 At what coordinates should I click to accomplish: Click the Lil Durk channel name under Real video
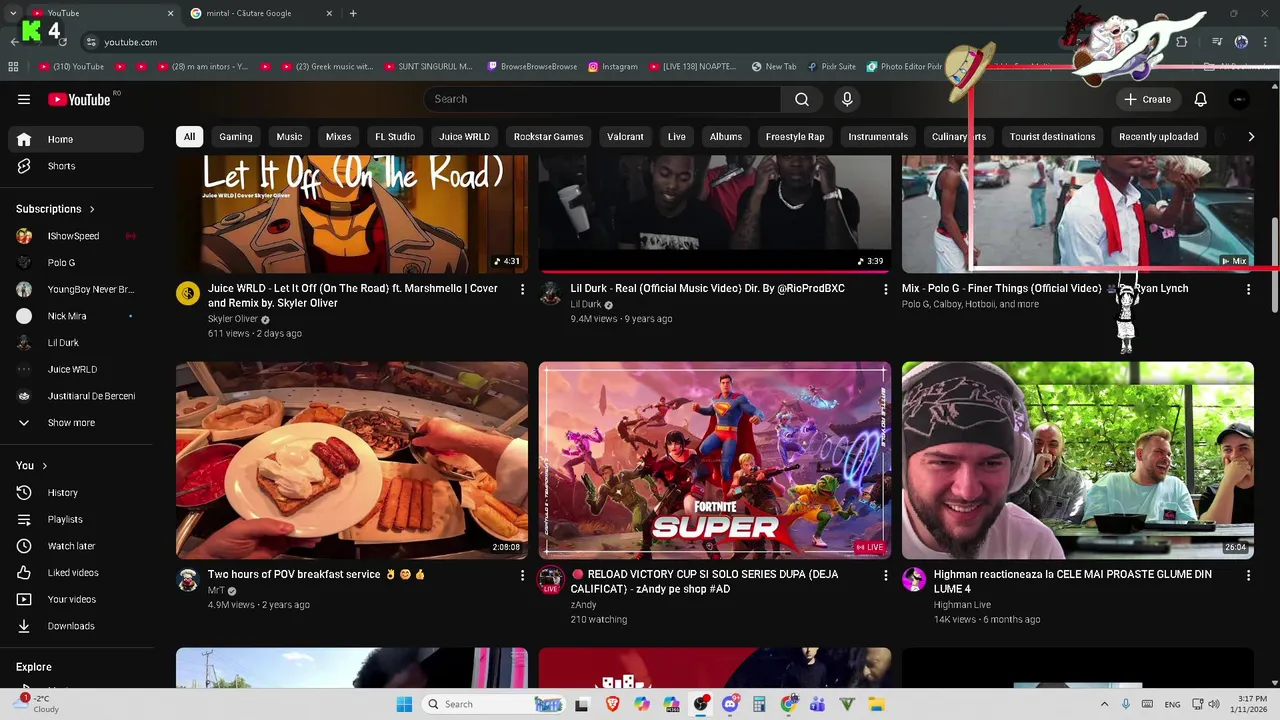pyautogui.click(x=586, y=304)
